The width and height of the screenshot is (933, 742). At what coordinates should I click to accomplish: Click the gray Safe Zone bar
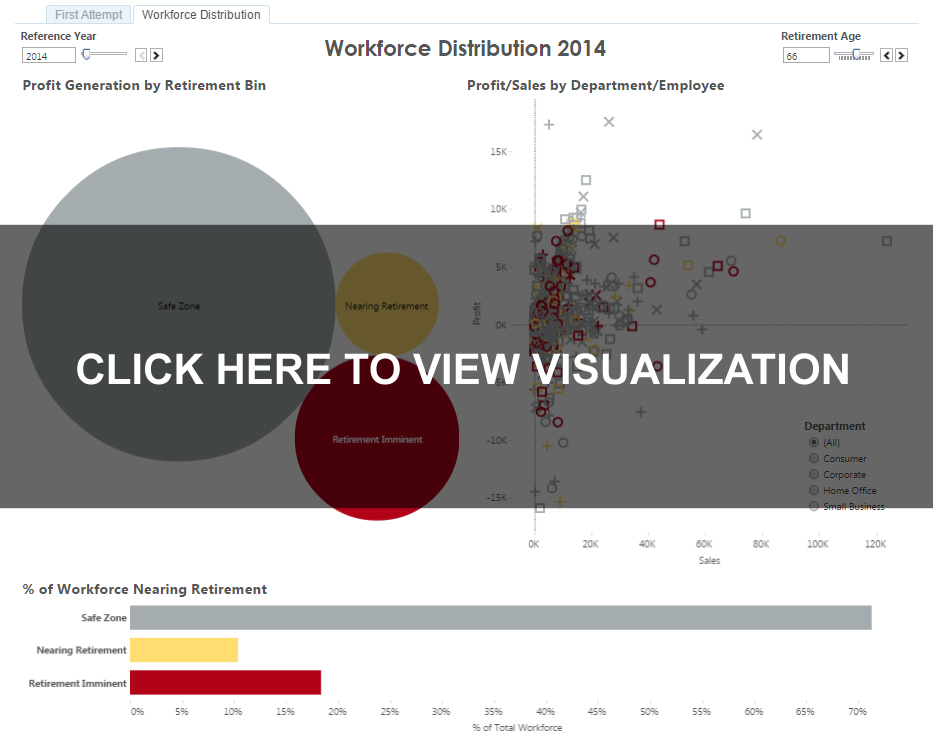(500, 618)
